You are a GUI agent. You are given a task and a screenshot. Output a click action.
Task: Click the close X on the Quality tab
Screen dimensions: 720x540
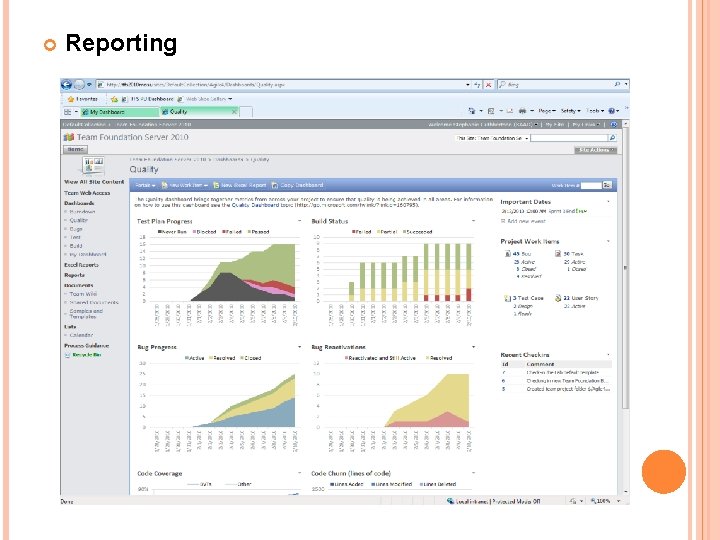tap(234, 112)
